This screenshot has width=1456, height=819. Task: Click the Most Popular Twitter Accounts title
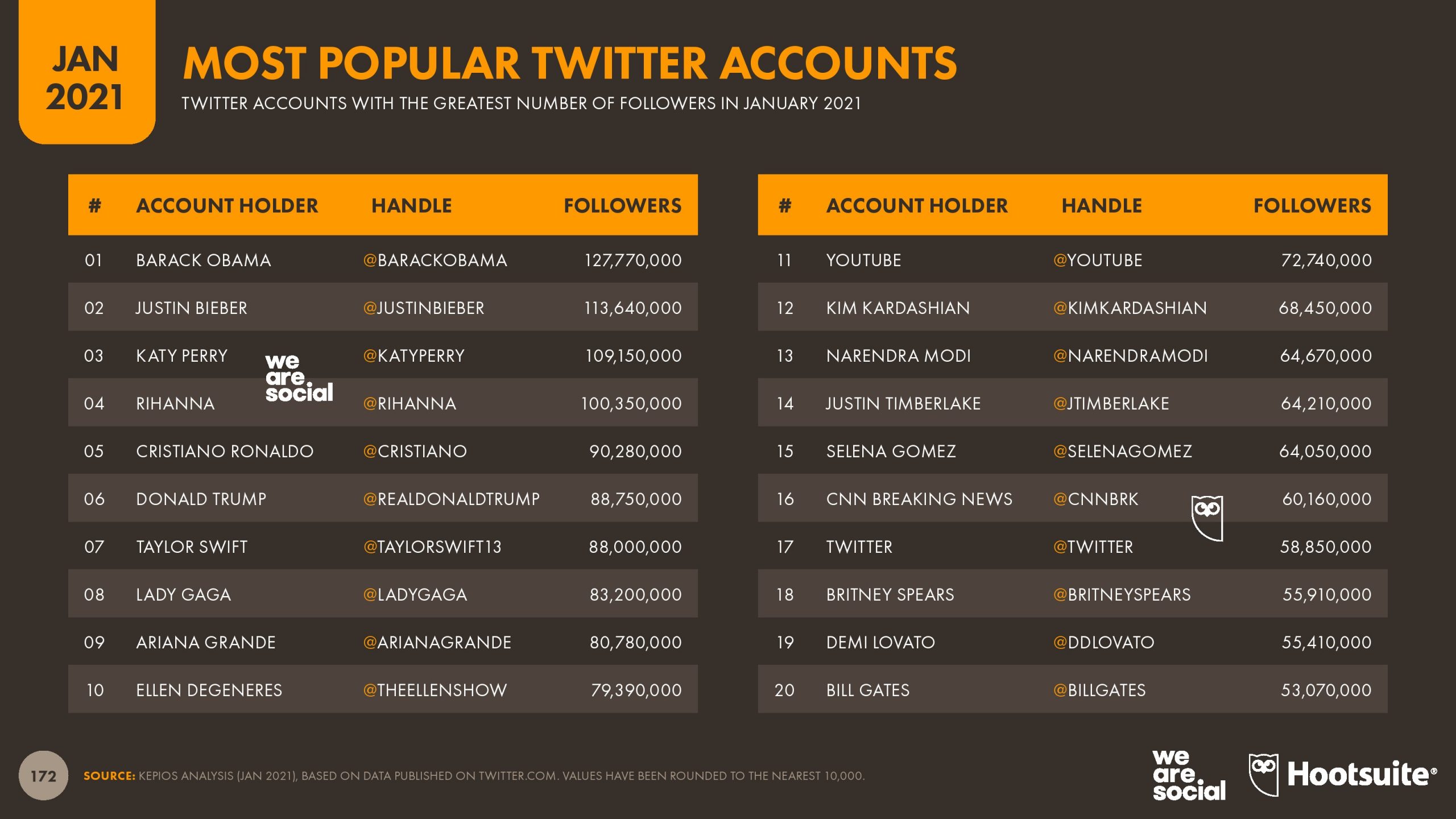pos(570,63)
